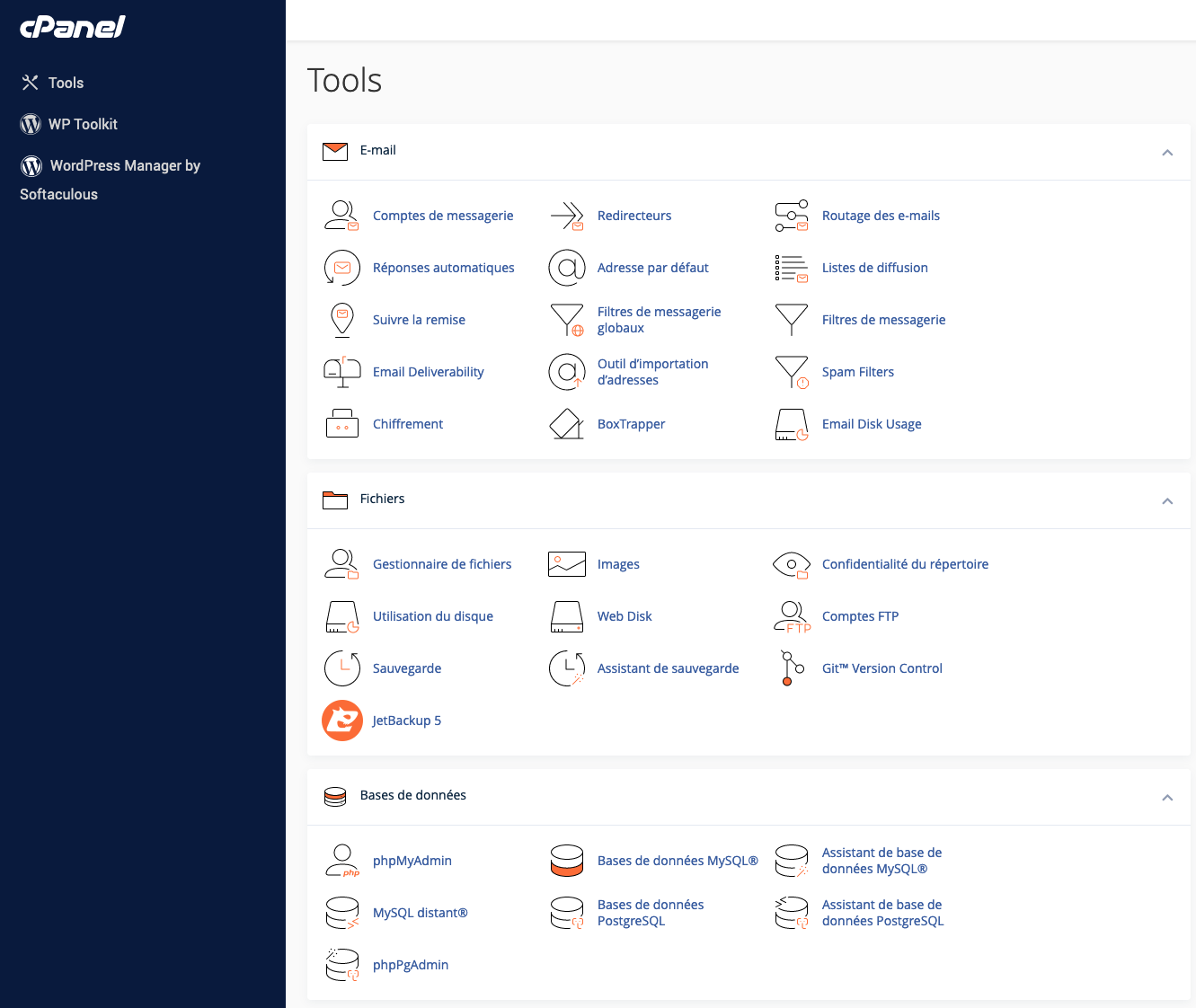Click the Assistant de sauvegarde icon

(567, 668)
